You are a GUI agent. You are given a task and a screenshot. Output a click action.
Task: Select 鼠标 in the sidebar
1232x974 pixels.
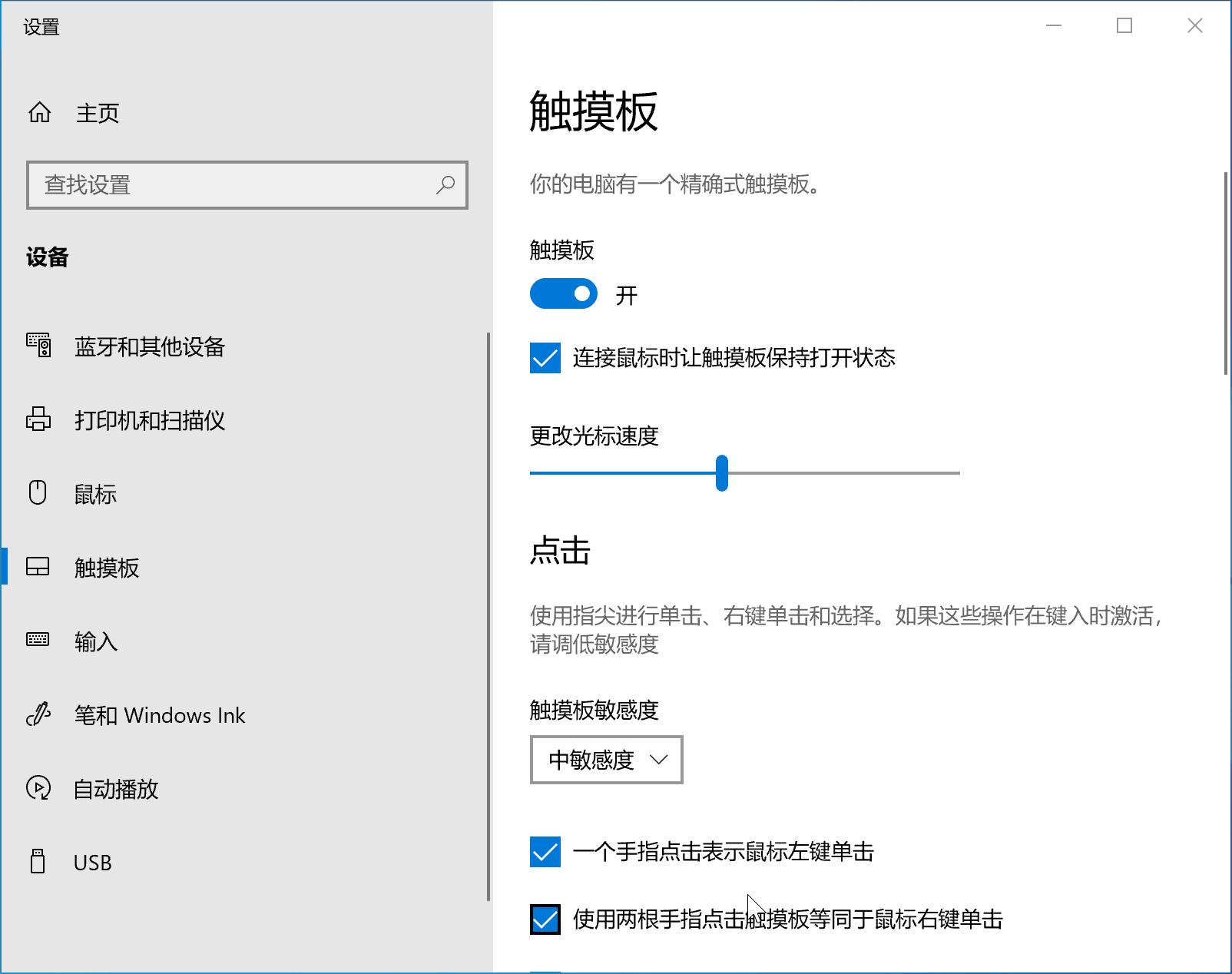coord(94,494)
